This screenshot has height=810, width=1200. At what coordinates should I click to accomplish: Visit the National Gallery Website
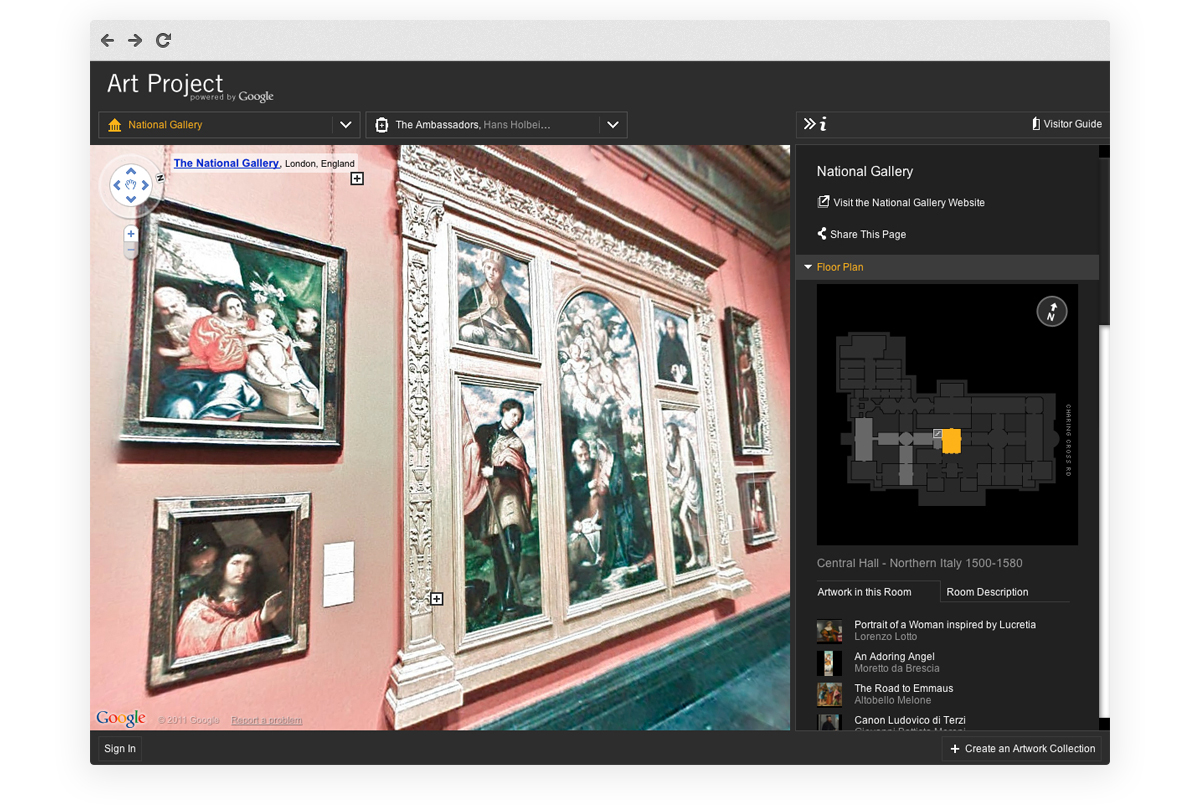point(901,202)
